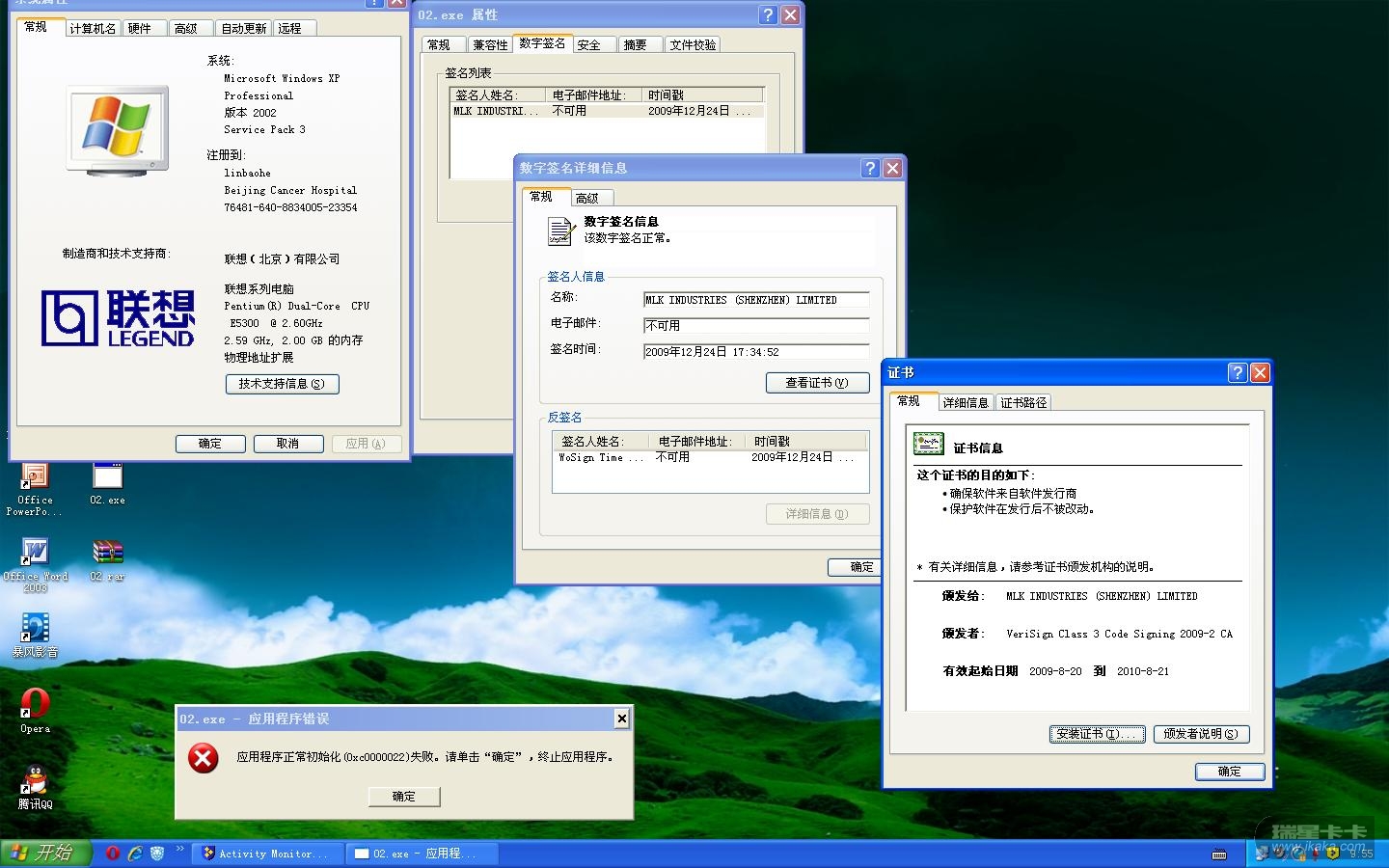Close the 02.exe 应用程序错误 dialog with its X
Image resolution: width=1389 pixels, height=868 pixels.
click(622, 719)
